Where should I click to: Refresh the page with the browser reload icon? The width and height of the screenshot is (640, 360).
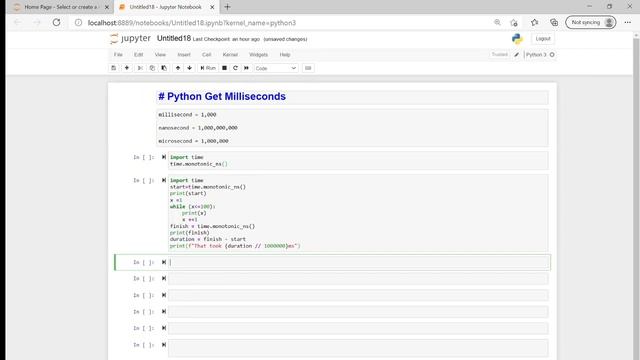pos(56,23)
